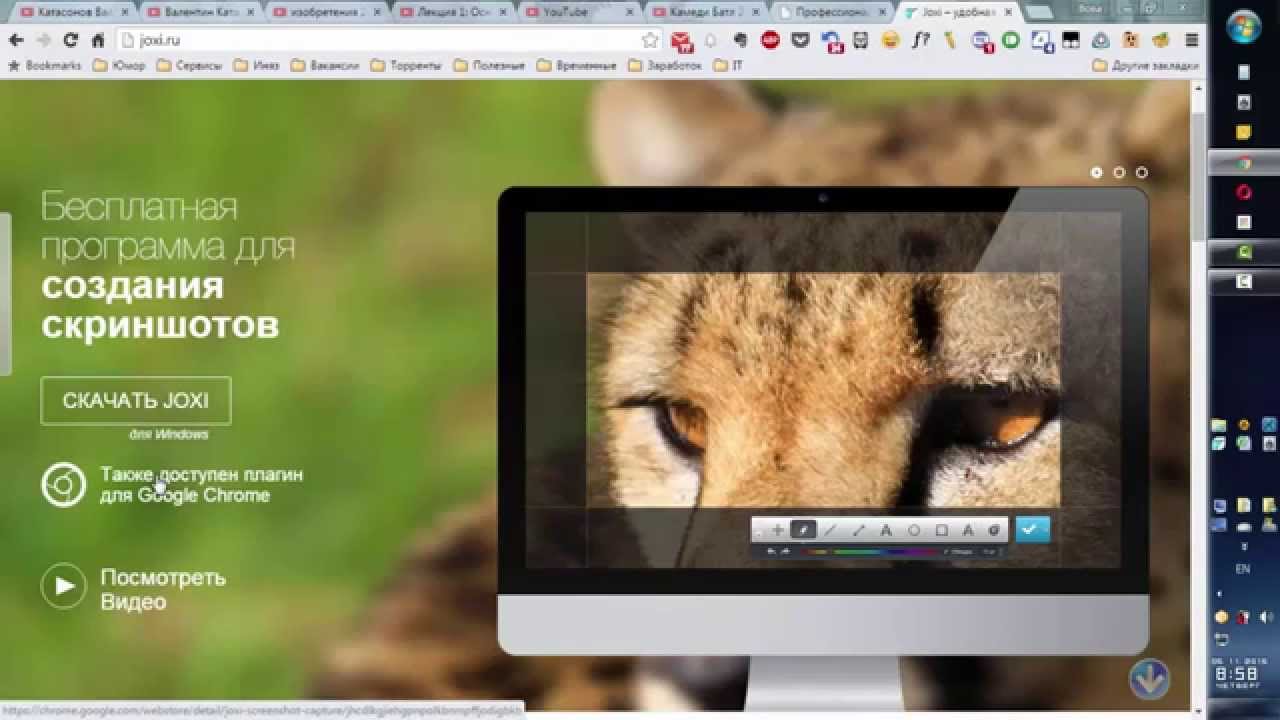This screenshot has width=1280, height=720.
Task: Open the IT bookmarks folder
Action: click(x=728, y=66)
